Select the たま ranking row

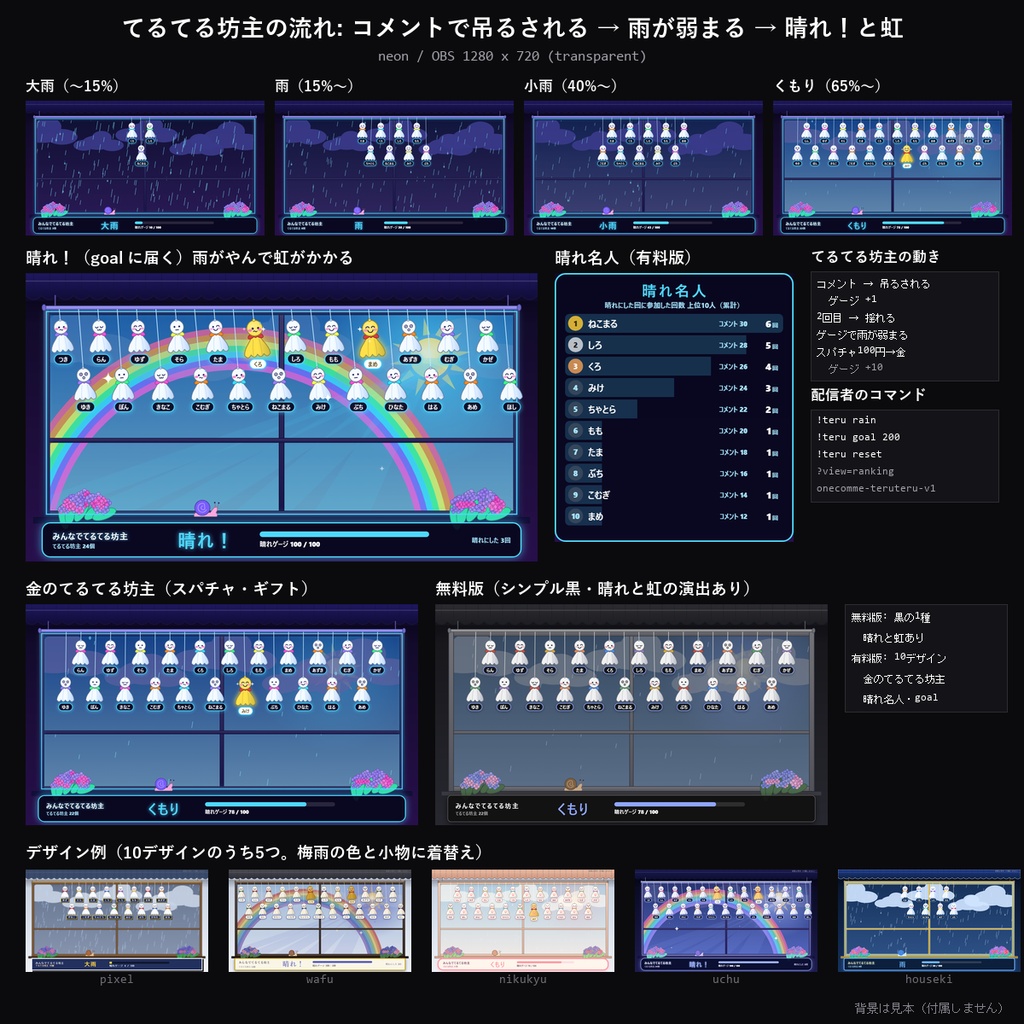coord(673,452)
